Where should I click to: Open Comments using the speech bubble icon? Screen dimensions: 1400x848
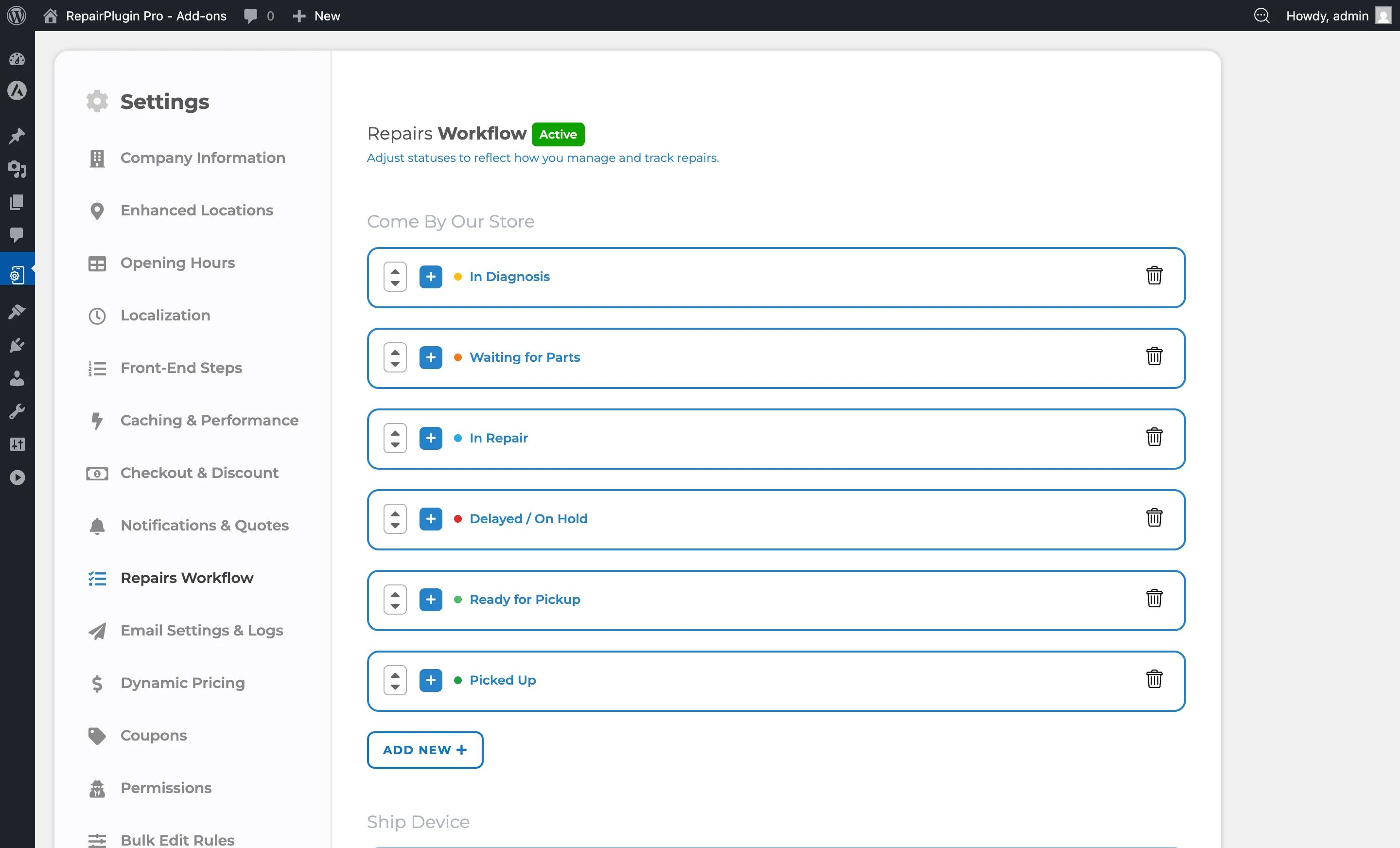(17, 236)
